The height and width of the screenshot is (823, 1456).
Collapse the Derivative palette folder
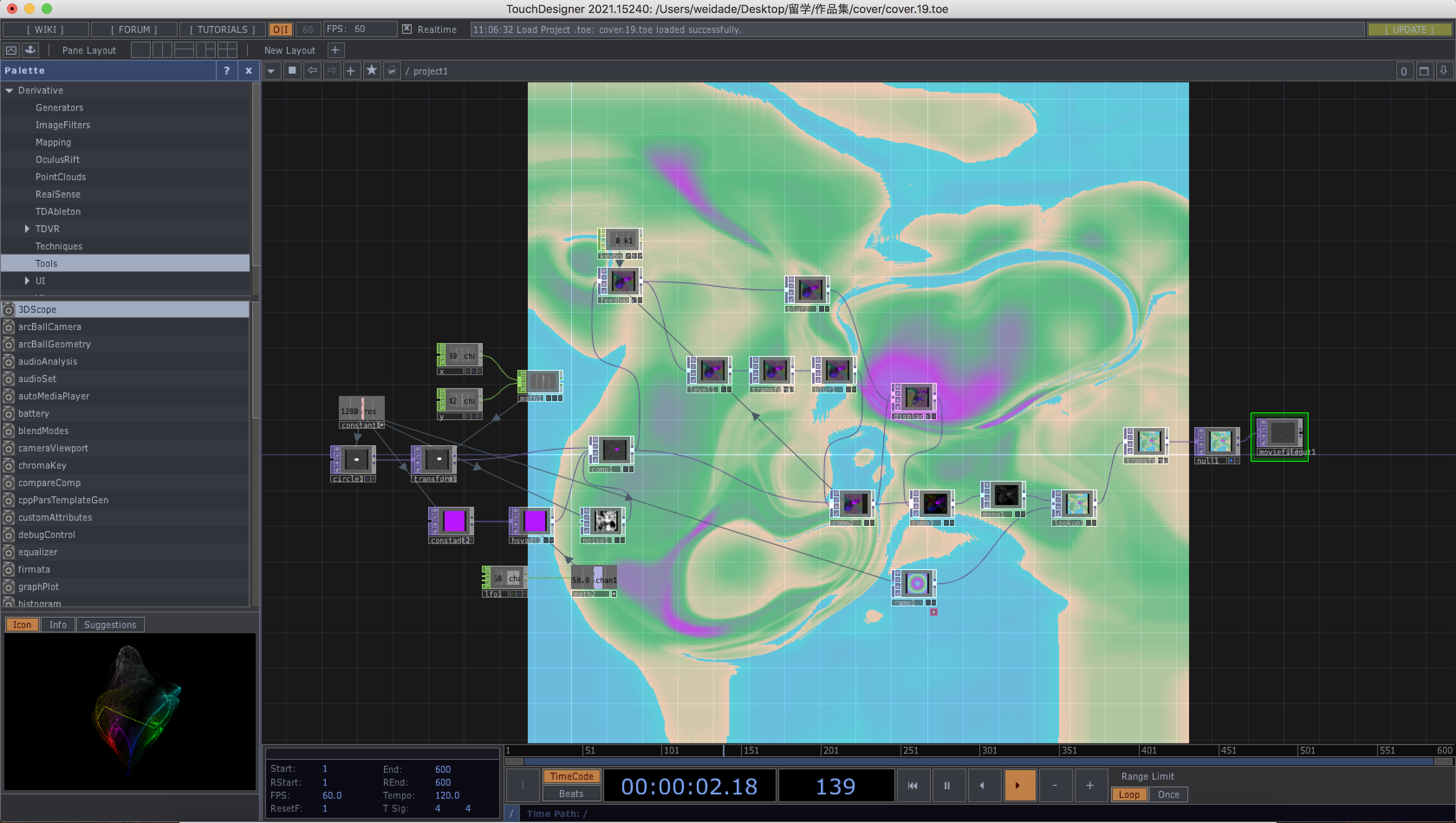(x=10, y=91)
